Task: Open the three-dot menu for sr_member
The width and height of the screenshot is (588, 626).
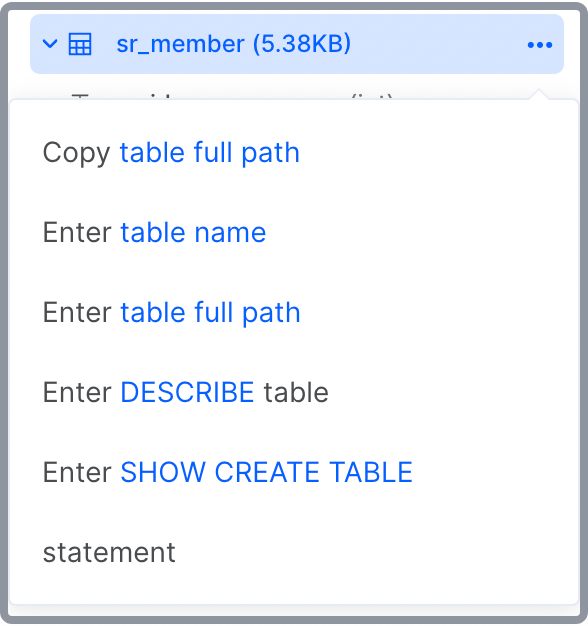Action: point(540,45)
